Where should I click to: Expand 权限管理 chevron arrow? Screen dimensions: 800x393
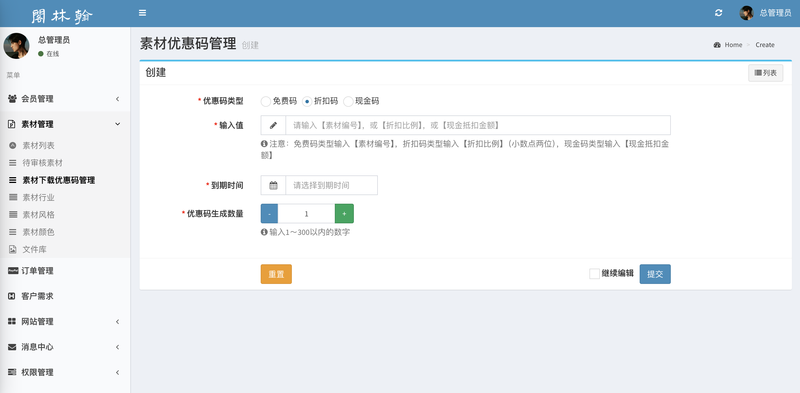117,372
